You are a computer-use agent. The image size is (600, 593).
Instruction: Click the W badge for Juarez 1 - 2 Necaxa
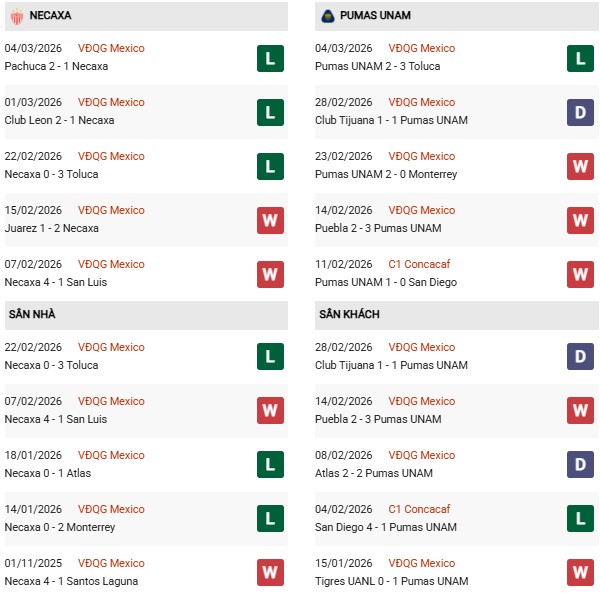pyautogui.click(x=270, y=220)
